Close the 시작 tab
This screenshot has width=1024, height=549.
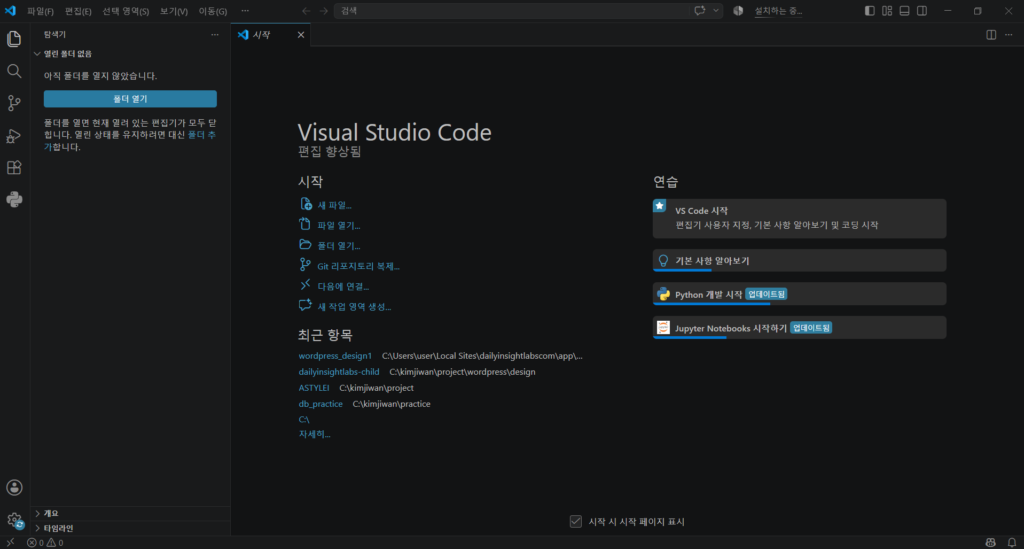pyautogui.click(x=301, y=35)
